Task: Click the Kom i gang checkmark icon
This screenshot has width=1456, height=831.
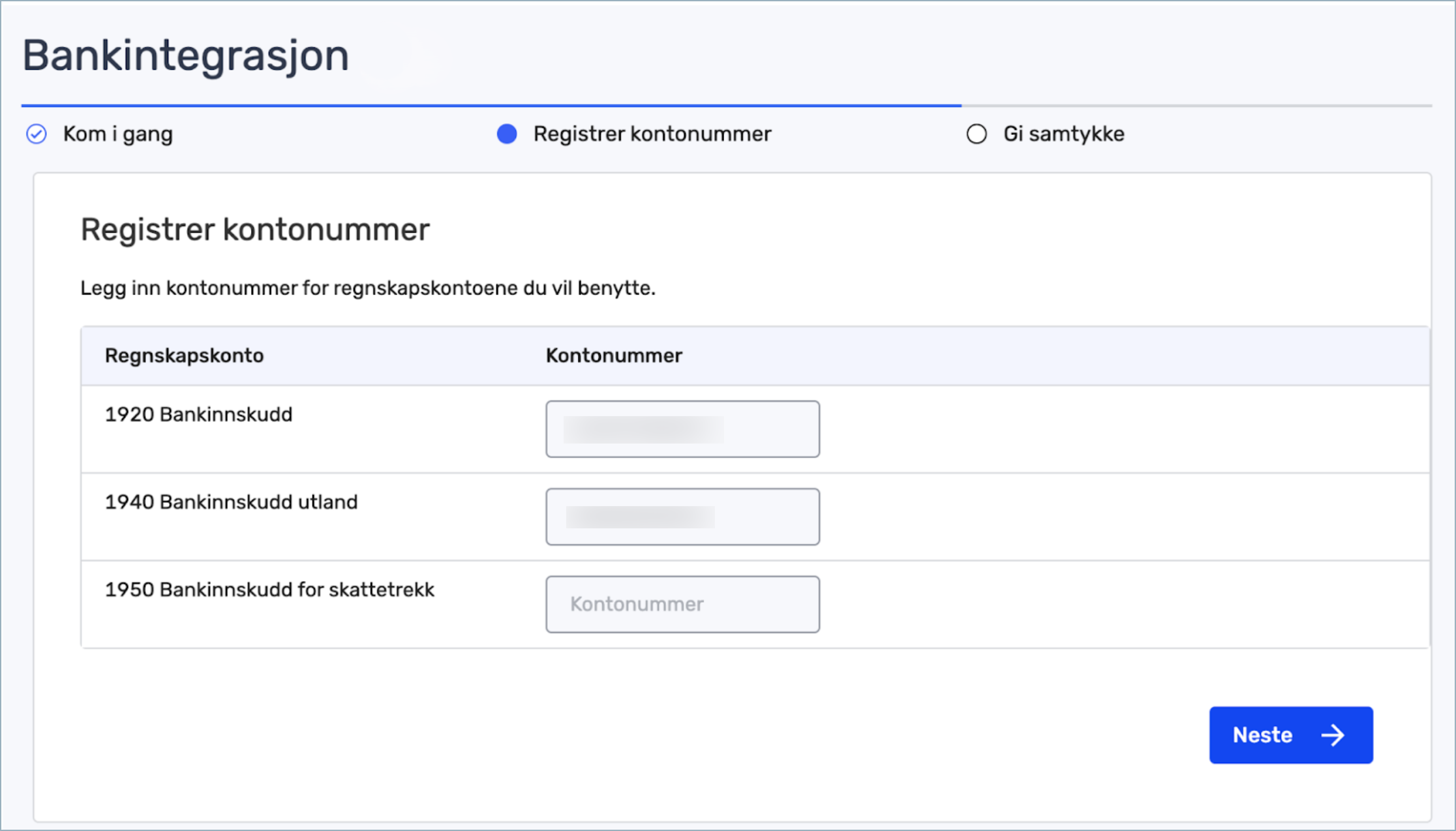Action: (37, 134)
